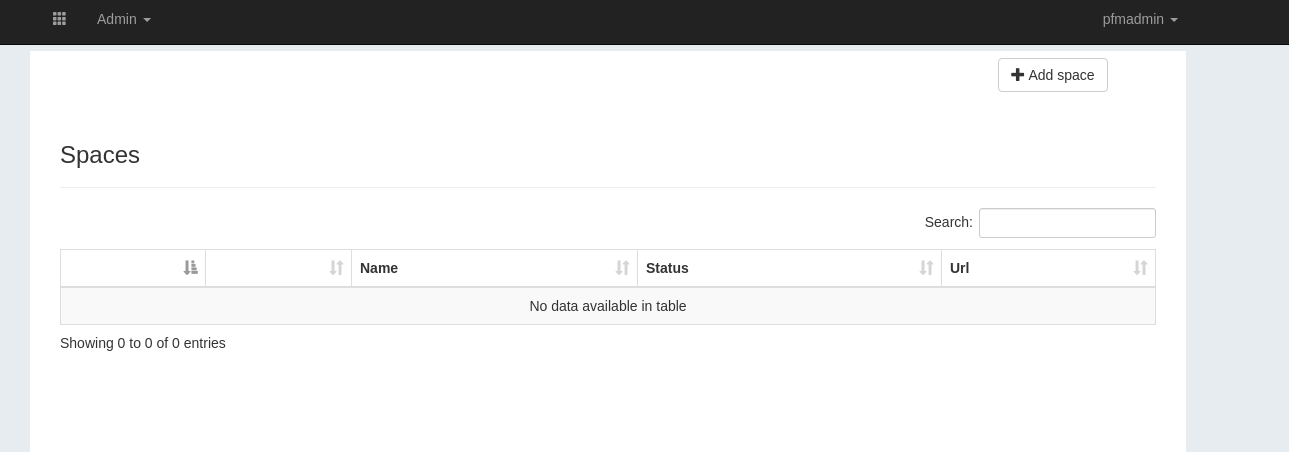The width and height of the screenshot is (1289, 452).
Task: Sort table by Url header text
Action: point(959,268)
